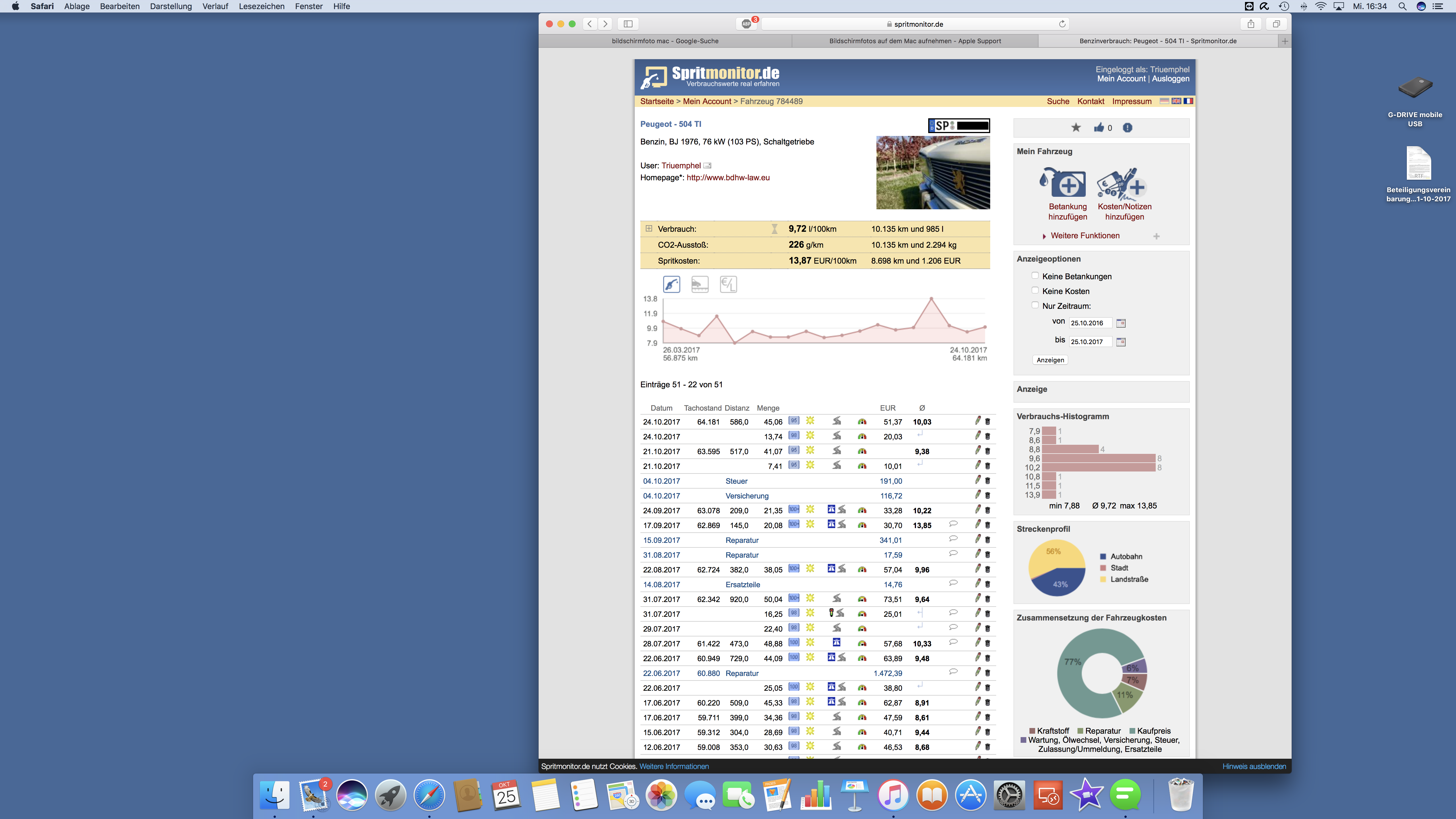
Task: Open calendar picker for 'von' date
Action: tap(1121, 323)
